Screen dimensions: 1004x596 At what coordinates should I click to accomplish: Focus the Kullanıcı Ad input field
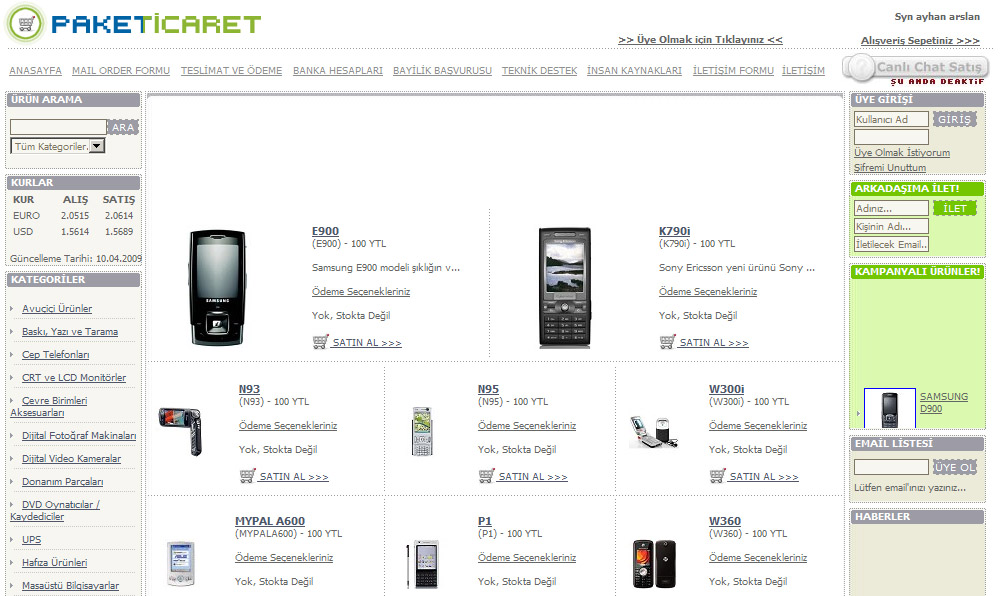coord(891,119)
